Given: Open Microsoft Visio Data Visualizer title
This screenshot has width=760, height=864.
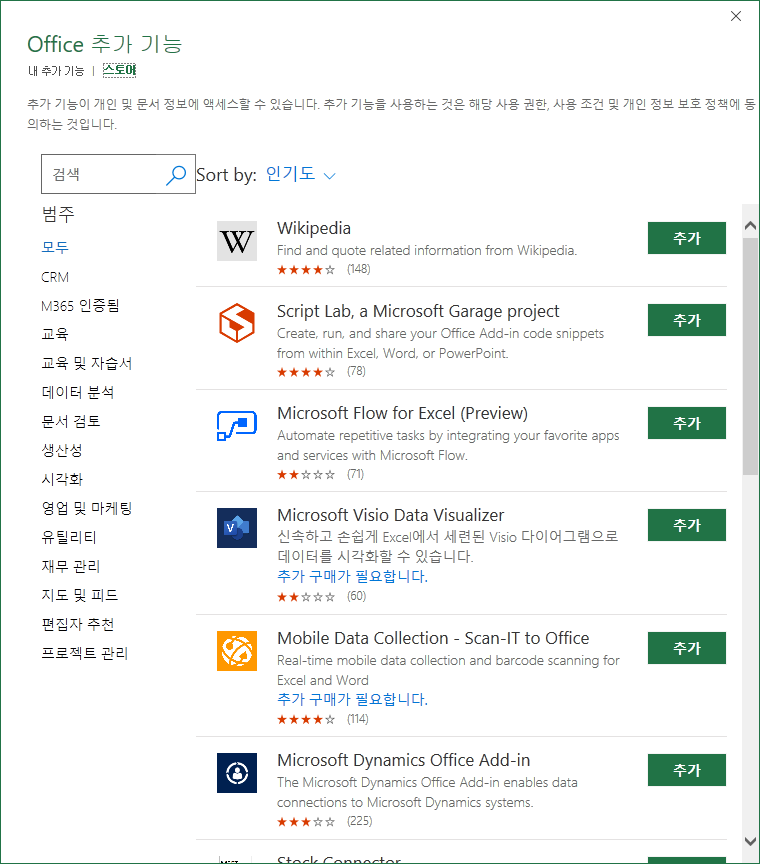Looking at the screenshot, I should pos(390,515).
